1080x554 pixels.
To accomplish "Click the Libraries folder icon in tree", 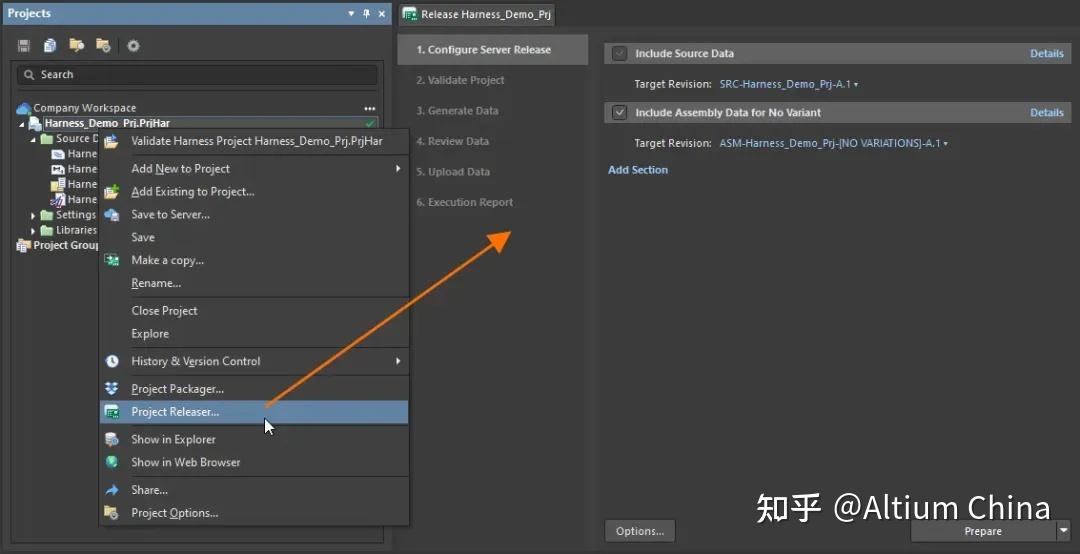I will (47, 230).
